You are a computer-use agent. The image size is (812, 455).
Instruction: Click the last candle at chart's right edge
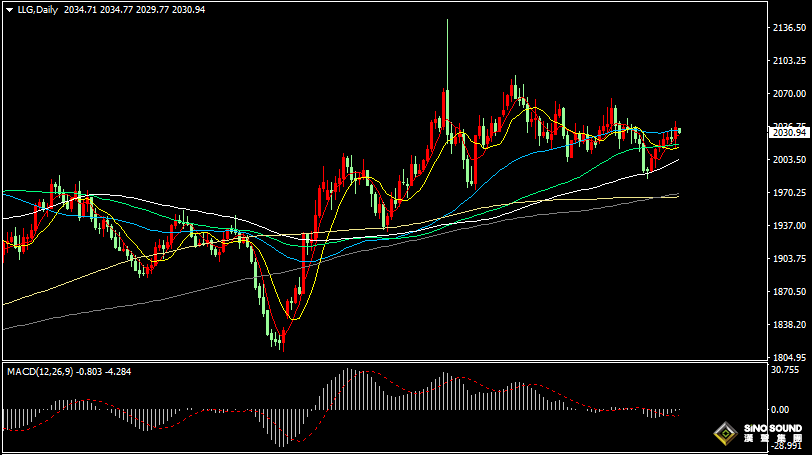679,131
